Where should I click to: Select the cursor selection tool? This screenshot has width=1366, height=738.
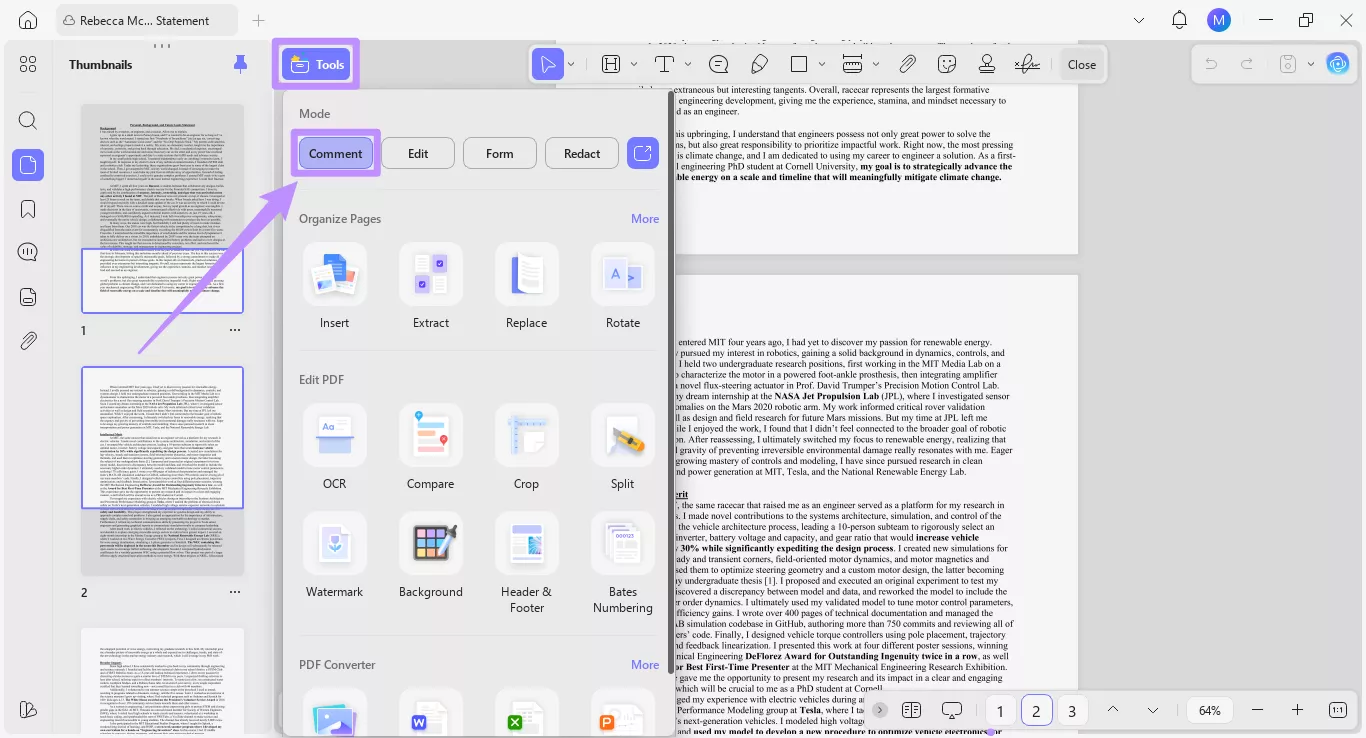548,64
